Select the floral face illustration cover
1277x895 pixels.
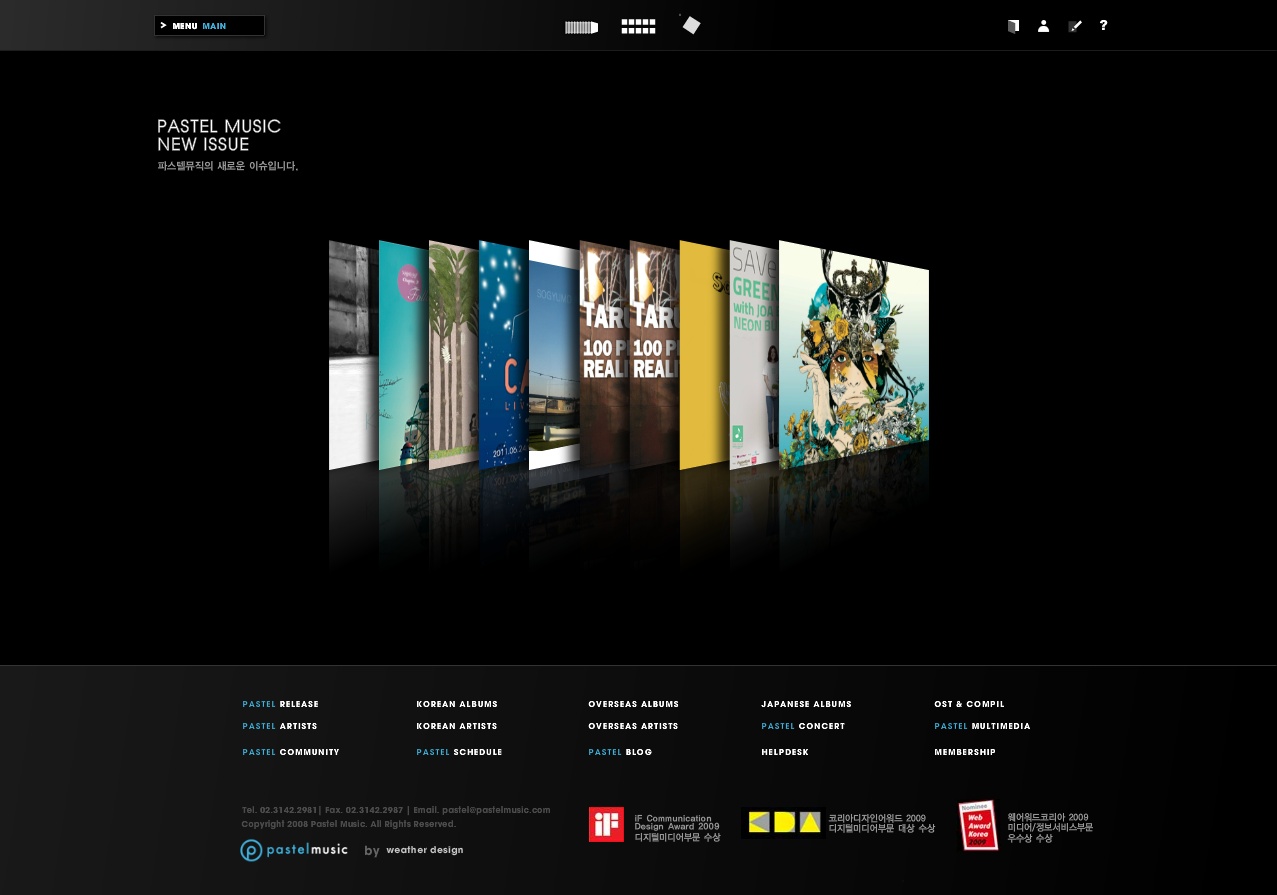pos(854,353)
